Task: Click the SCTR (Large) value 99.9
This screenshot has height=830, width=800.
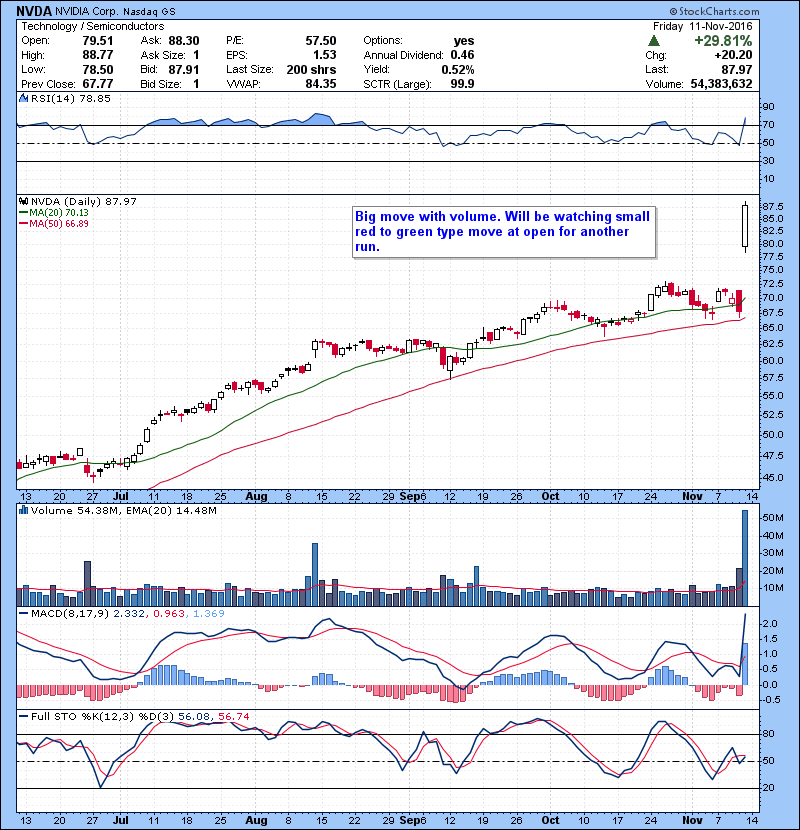Action: point(462,84)
